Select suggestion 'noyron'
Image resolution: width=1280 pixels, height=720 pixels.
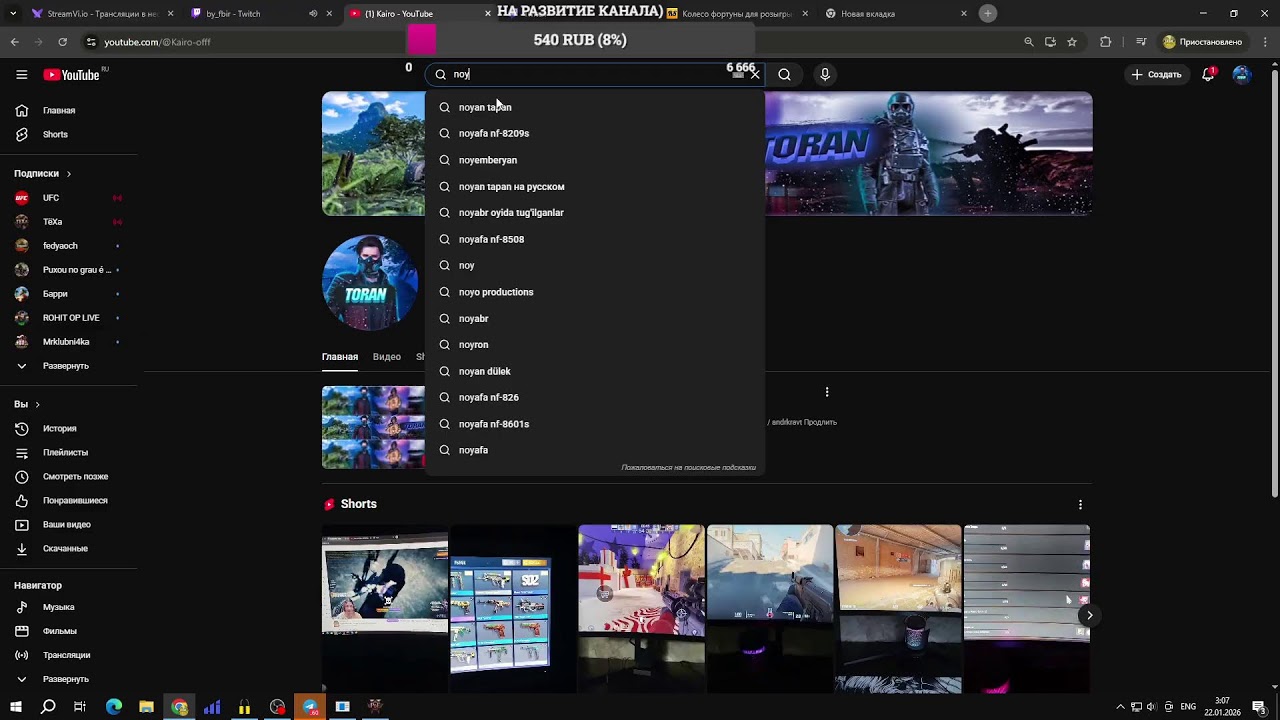pos(595,344)
